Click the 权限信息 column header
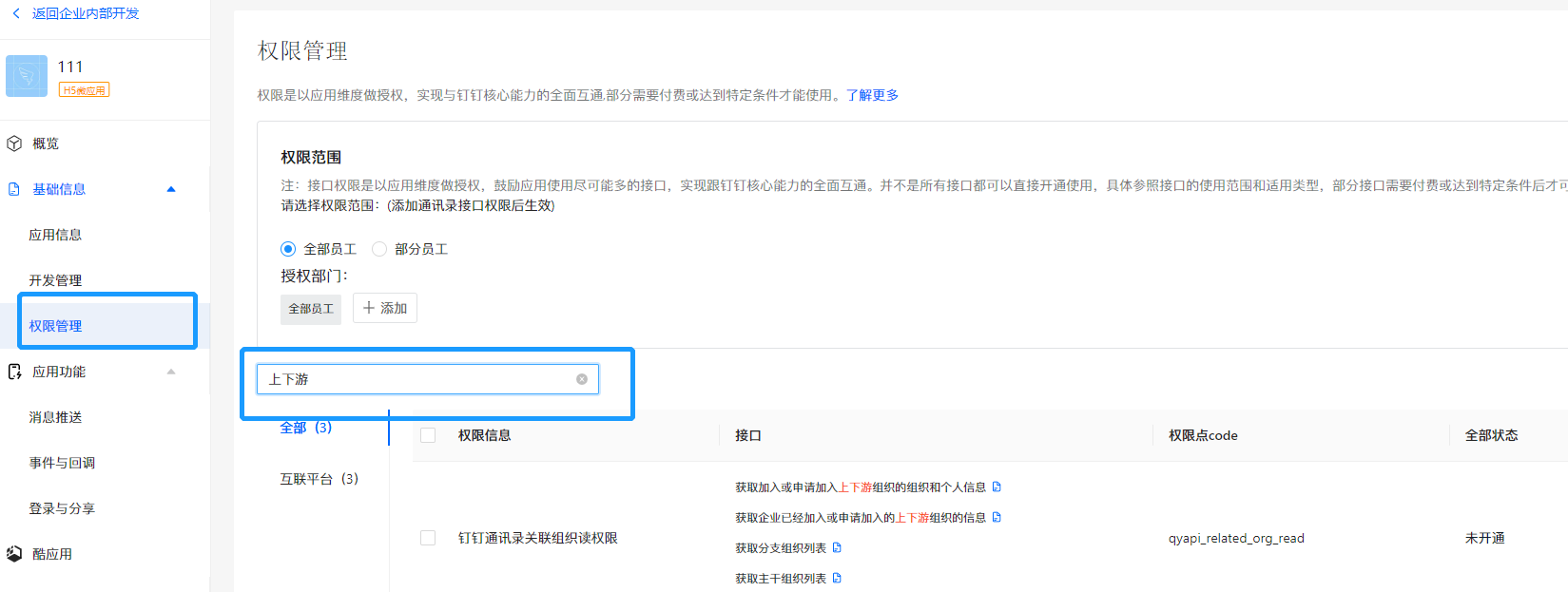The height and width of the screenshot is (592, 1568). 485,435
